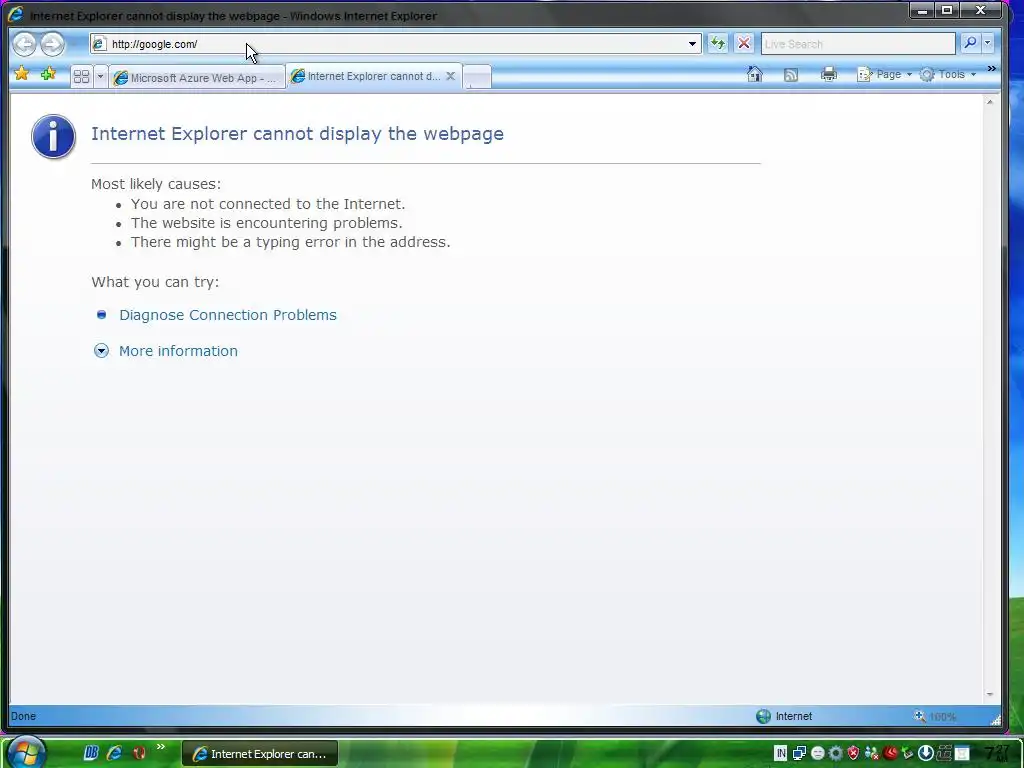Click the scrollbar down arrow
This screenshot has height=768, width=1024.
tap(990, 695)
